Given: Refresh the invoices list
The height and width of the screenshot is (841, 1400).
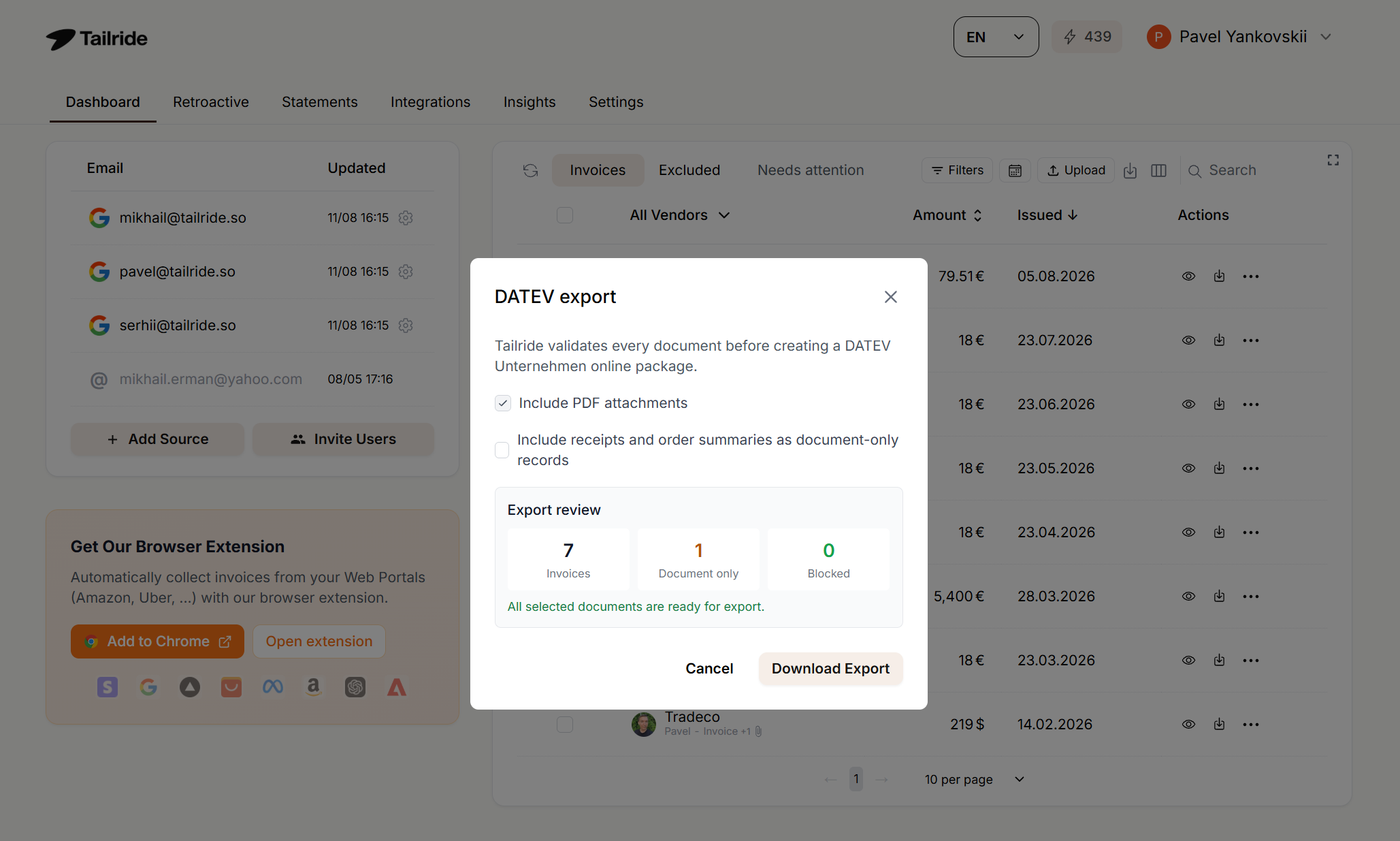Looking at the screenshot, I should click(x=530, y=170).
